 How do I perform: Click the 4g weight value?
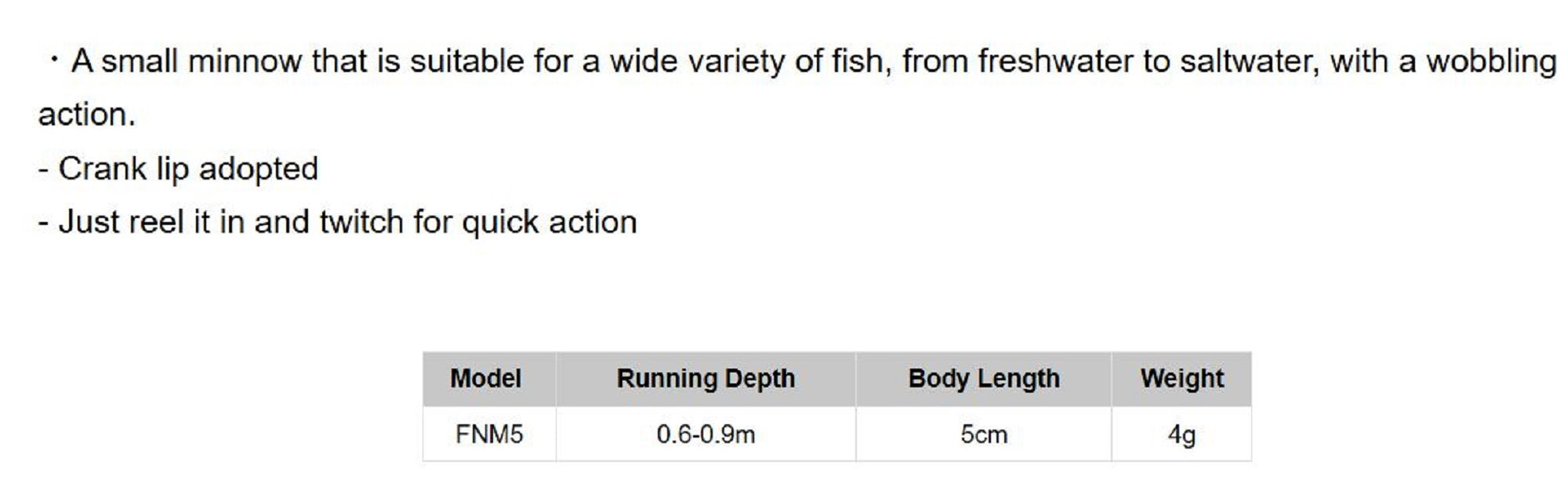(x=1181, y=434)
